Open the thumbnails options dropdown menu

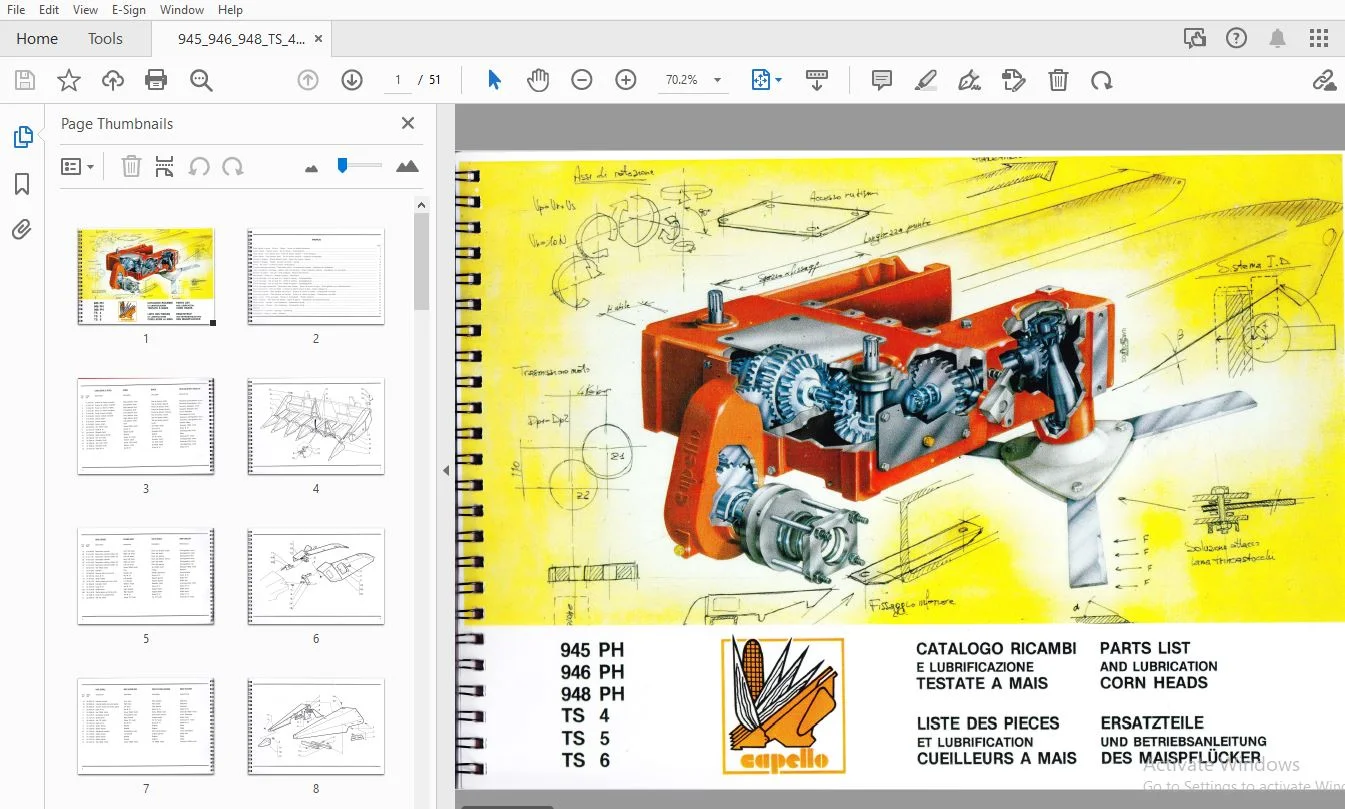[x=78, y=167]
